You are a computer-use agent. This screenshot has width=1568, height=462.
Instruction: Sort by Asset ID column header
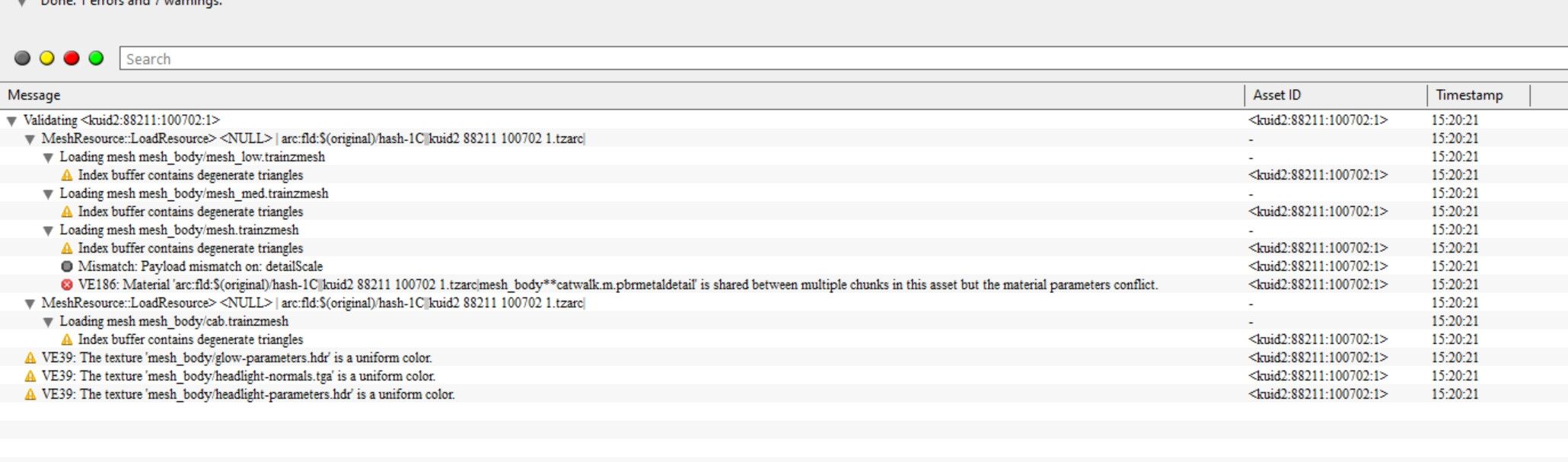point(1276,95)
